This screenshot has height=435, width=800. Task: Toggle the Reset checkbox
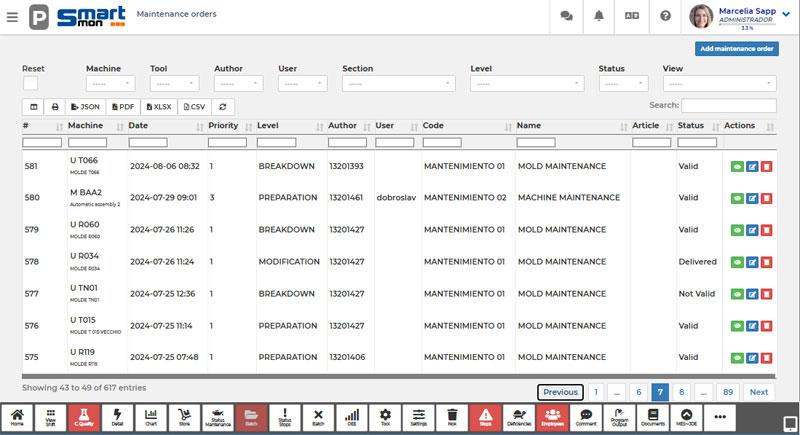[x=31, y=84]
